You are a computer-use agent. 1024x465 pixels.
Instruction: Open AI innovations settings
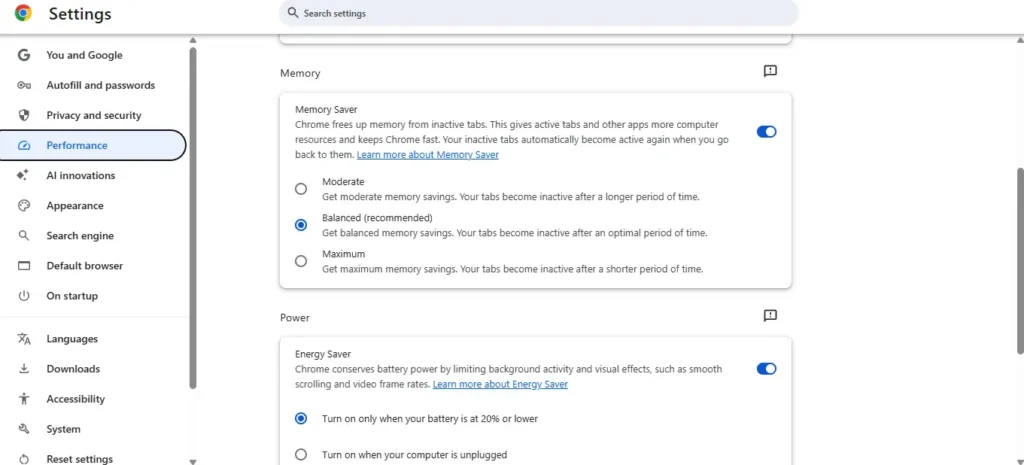[x=80, y=175]
